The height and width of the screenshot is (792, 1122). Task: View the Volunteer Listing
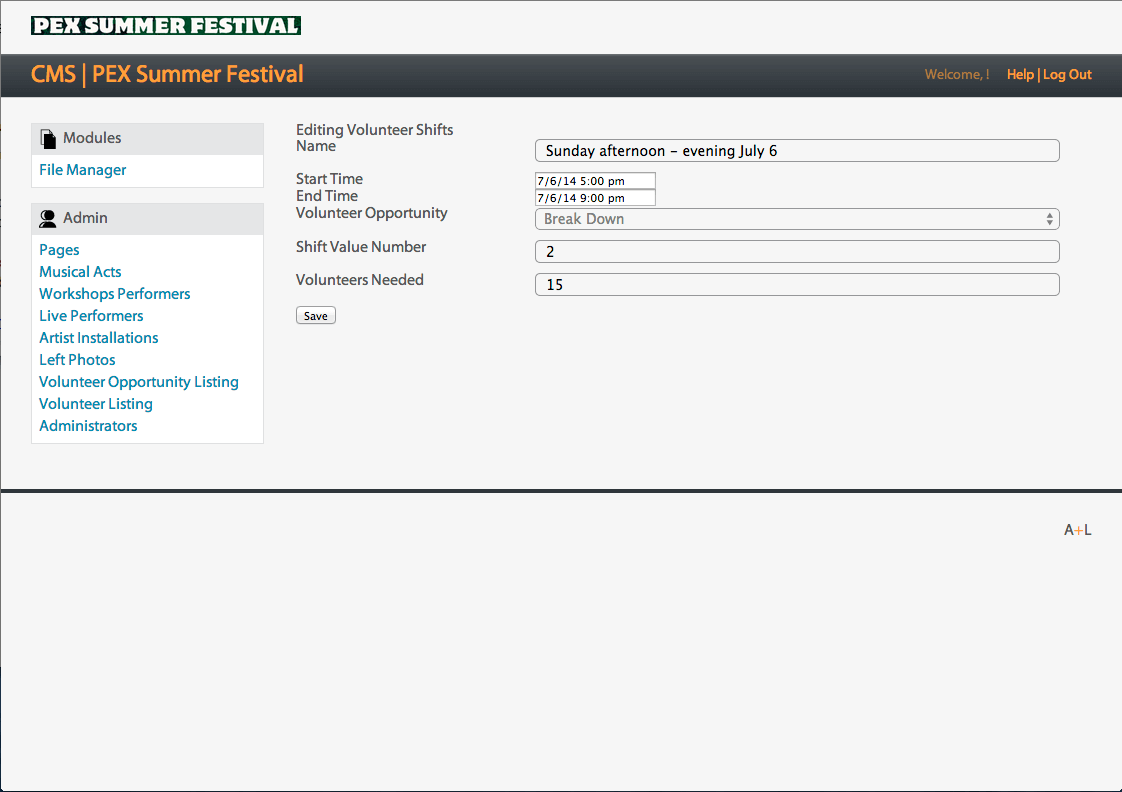tap(96, 404)
